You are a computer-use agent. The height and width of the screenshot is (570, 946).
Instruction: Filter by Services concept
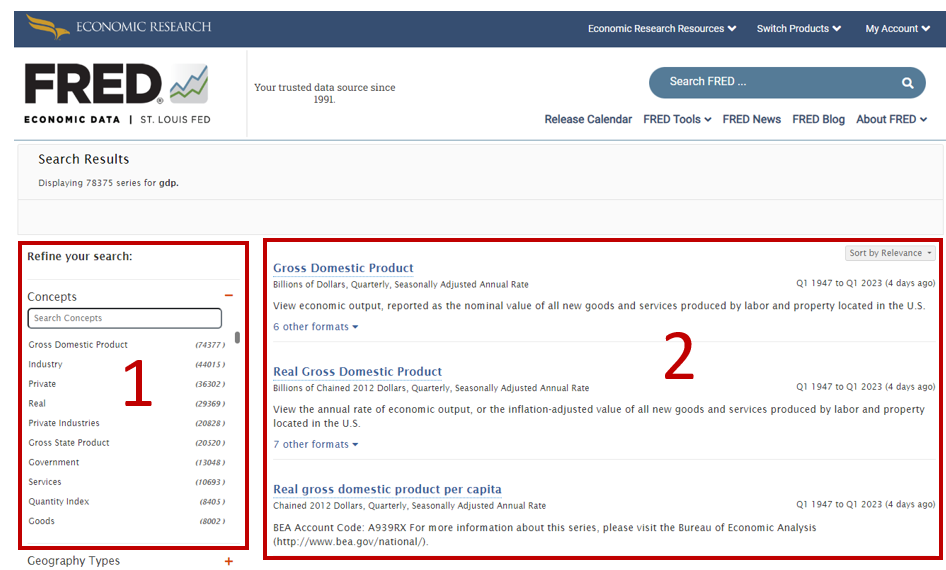point(45,482)
